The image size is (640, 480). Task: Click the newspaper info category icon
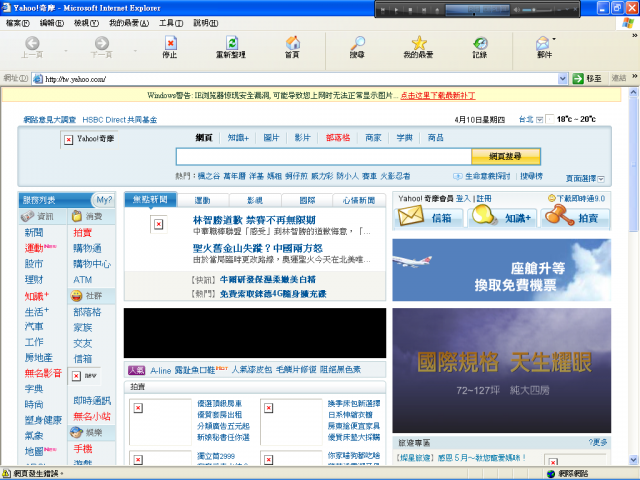pyautogui.click(x=27, y=216)
